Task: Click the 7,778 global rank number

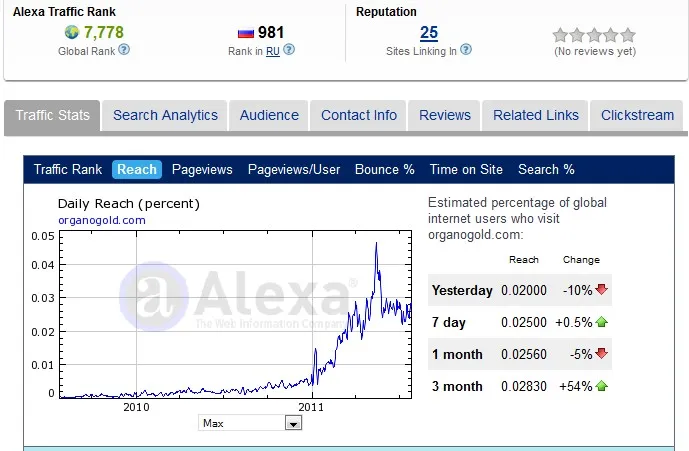Action: click(x=104, y=32)
